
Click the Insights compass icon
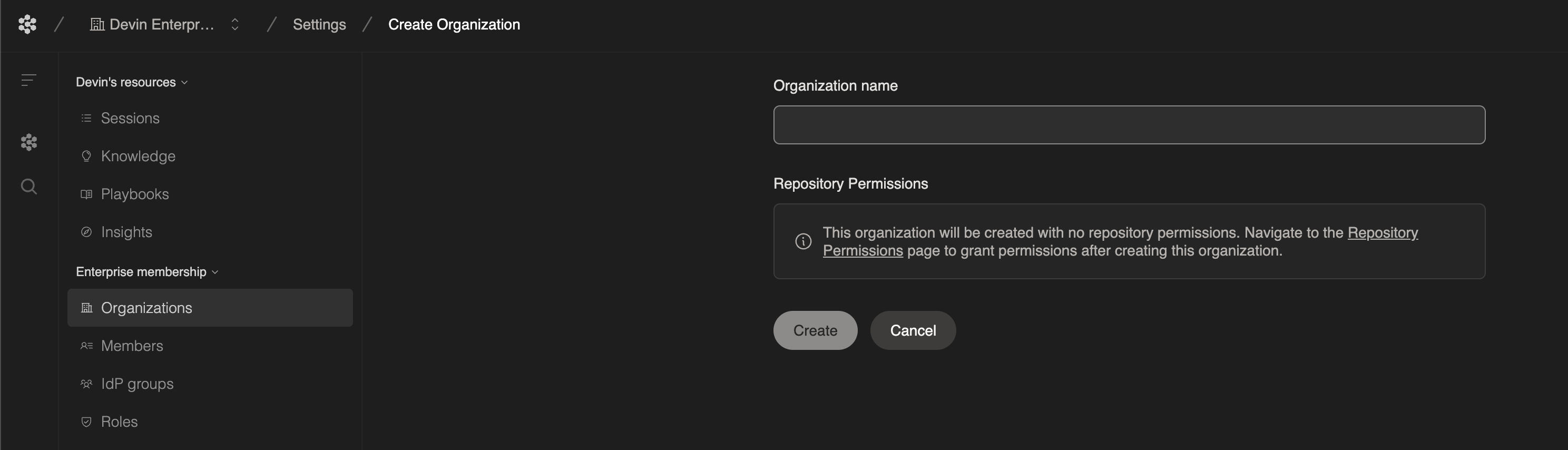pyautogui.click(x=86, y=232)
